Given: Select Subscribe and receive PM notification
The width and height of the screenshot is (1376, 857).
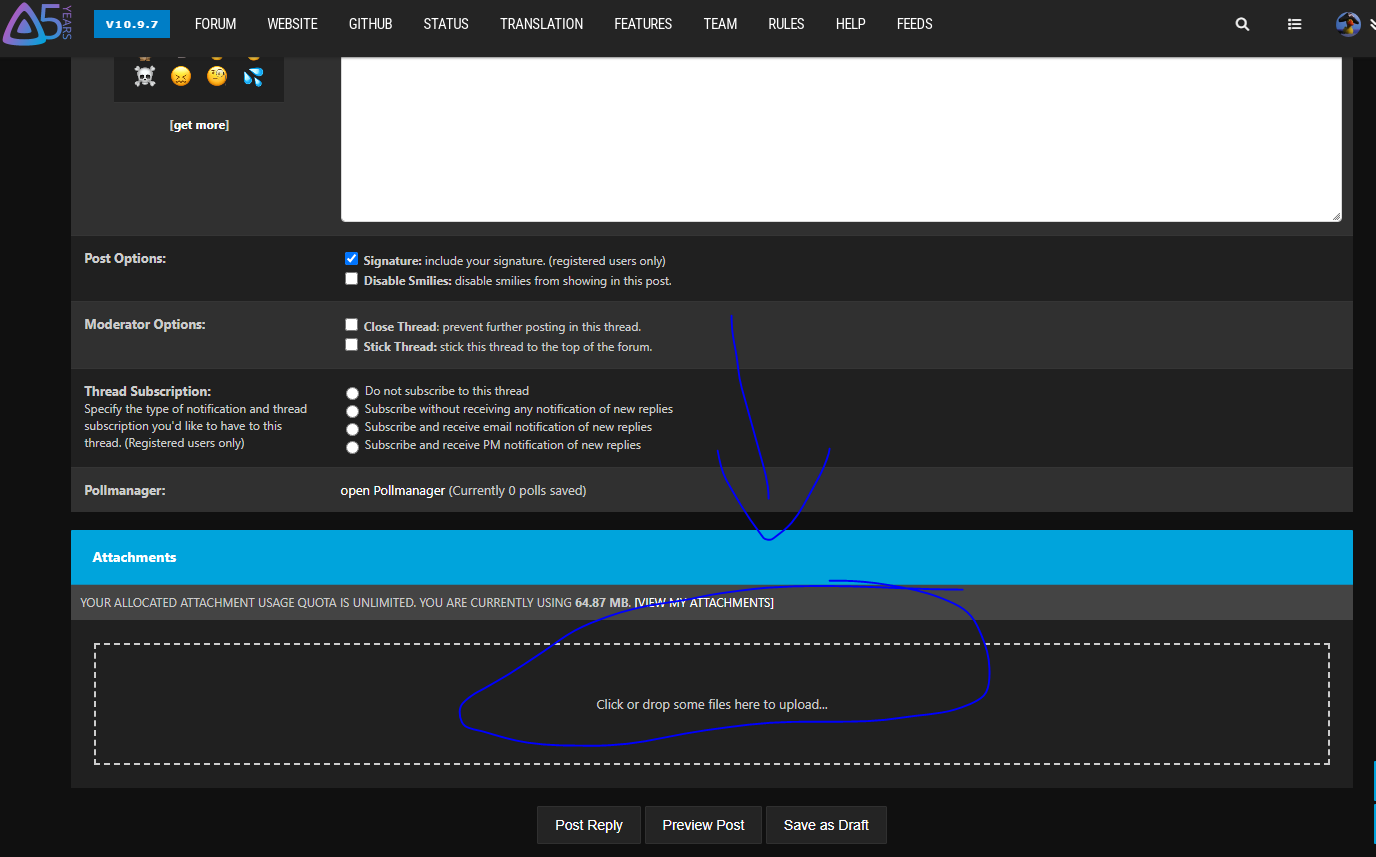Looking at the screenshot, I should [x=352, y=447].
